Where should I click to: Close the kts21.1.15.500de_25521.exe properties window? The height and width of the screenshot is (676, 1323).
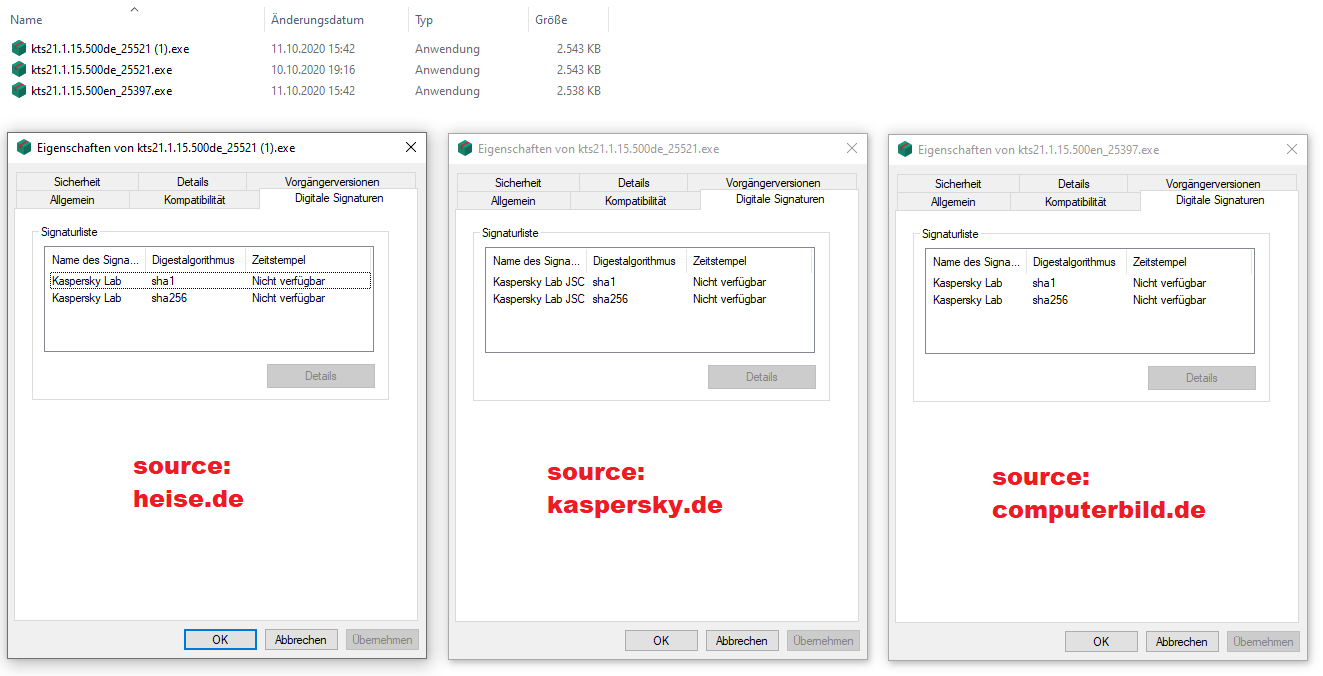coord(852,148)
